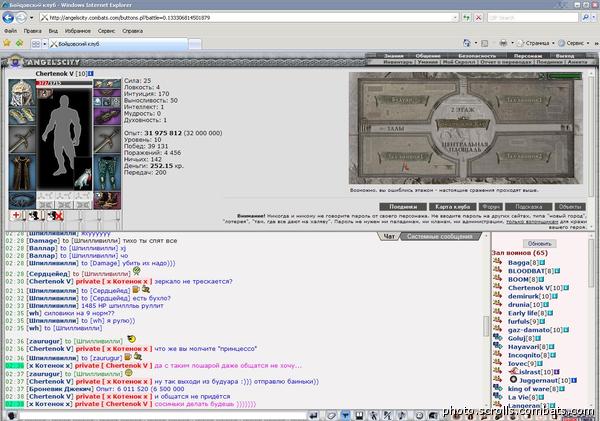Click the Internet Explorer Forward button
The image size is (600, 421).
[x=21, y=18]
